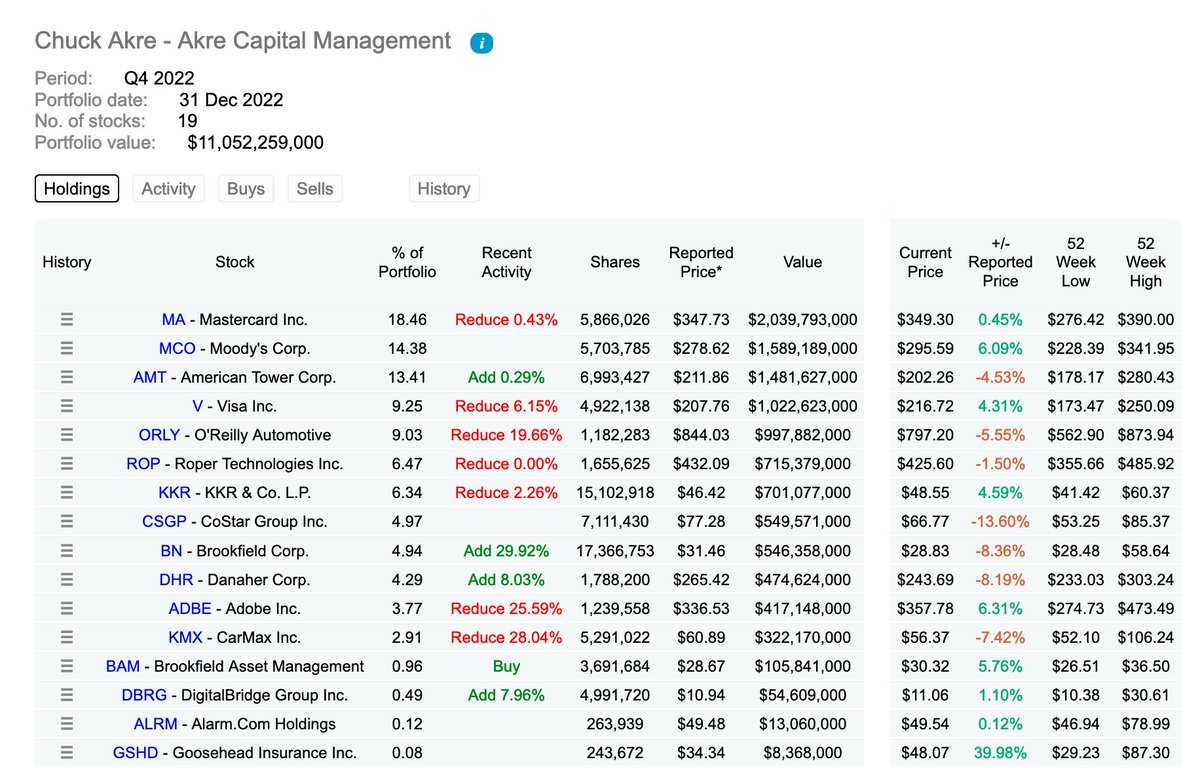
Task: Click the 39.98% value in the Goosehead row
Action: tap(1001, 753)
